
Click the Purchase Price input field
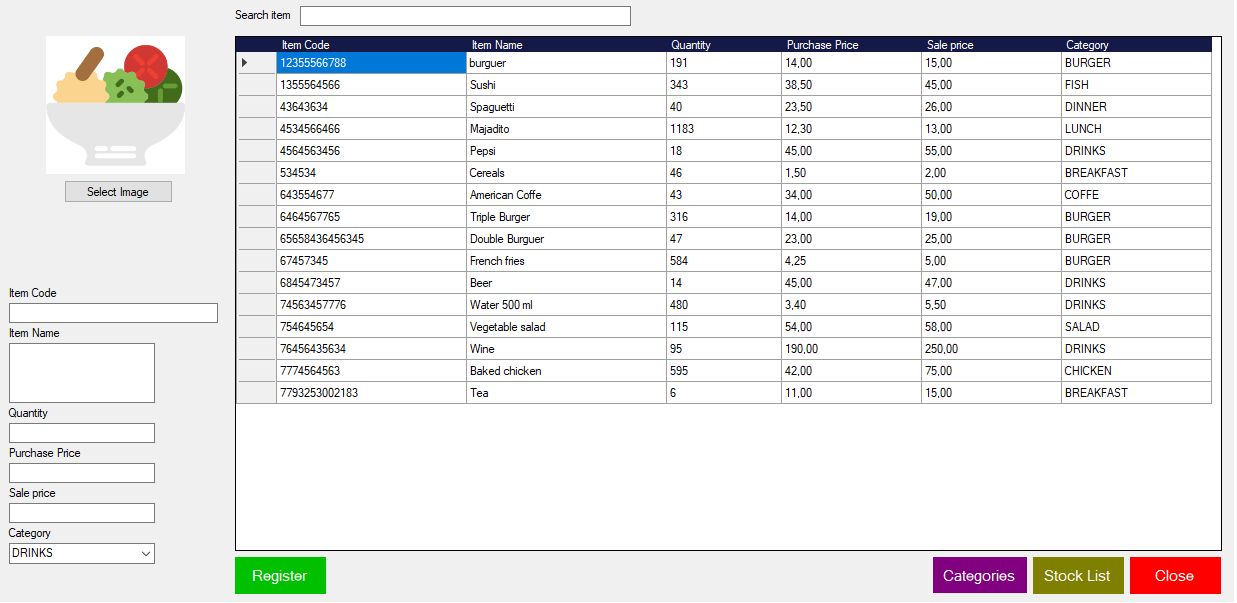(x=82, y=473)
